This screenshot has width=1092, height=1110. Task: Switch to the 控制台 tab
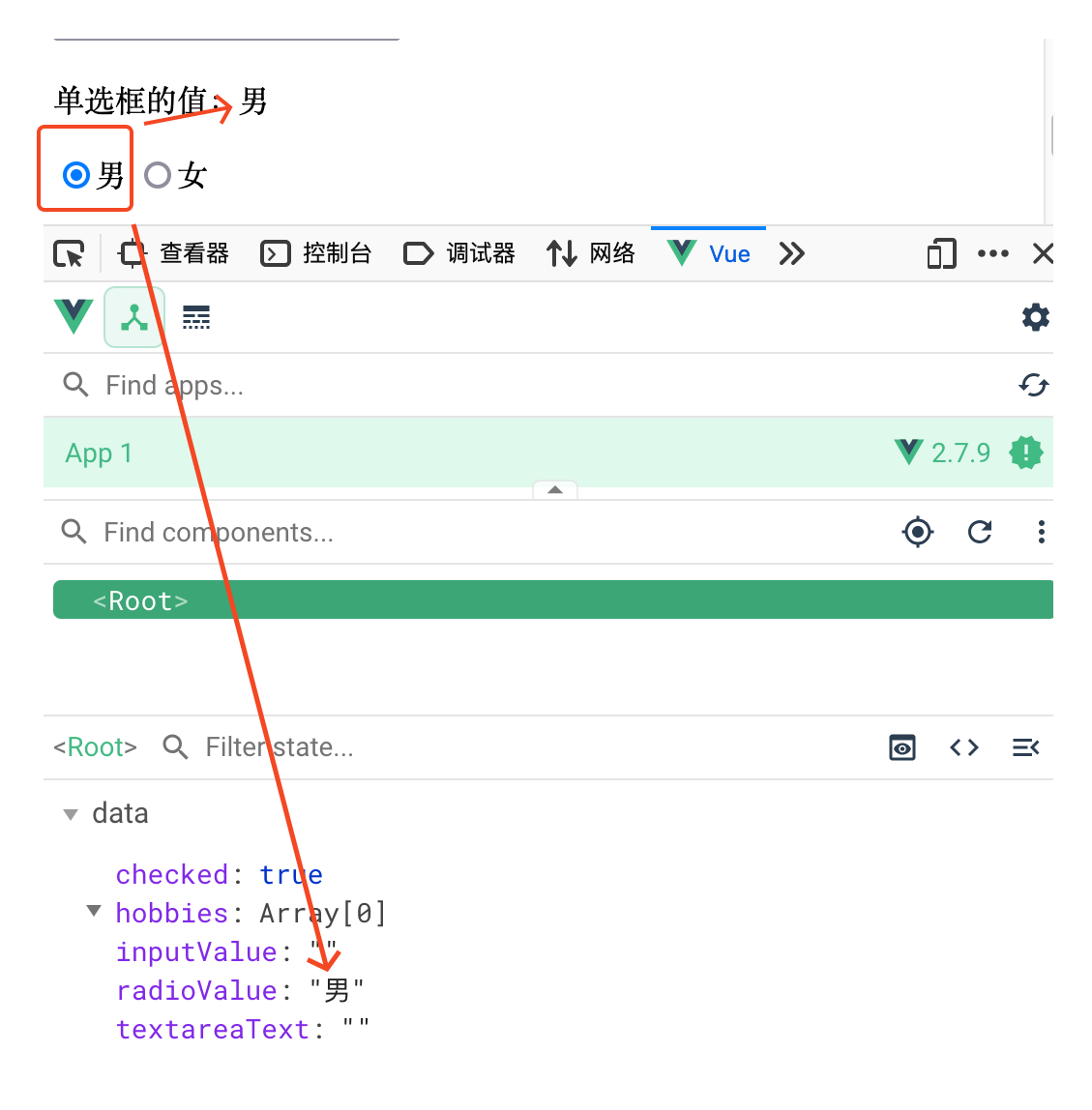317,254
